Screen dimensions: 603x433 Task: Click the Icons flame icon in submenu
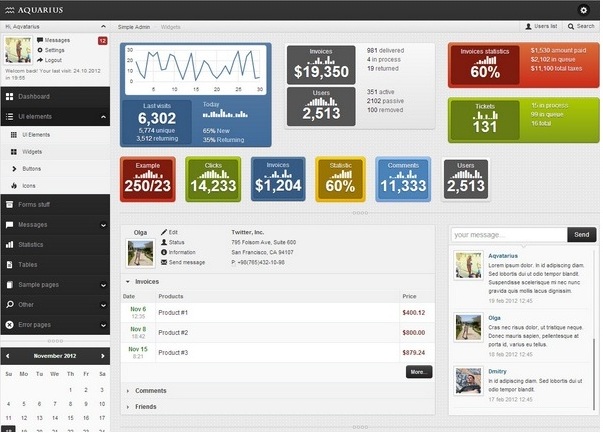tap(14, 186)
